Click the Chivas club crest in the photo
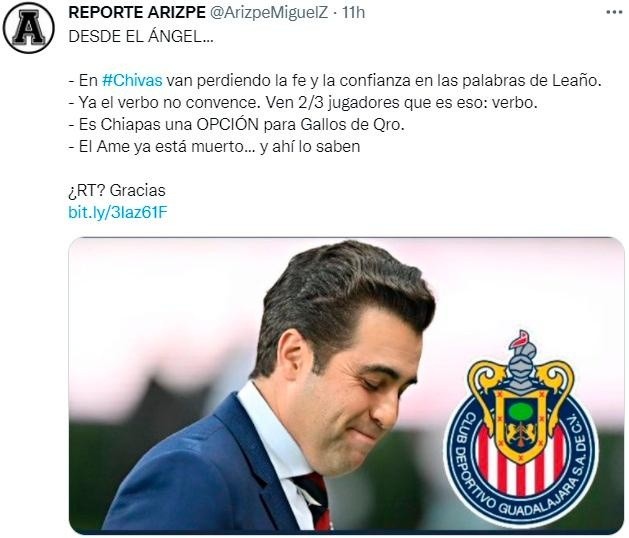629x538 pixels. (x=521, y=429)
